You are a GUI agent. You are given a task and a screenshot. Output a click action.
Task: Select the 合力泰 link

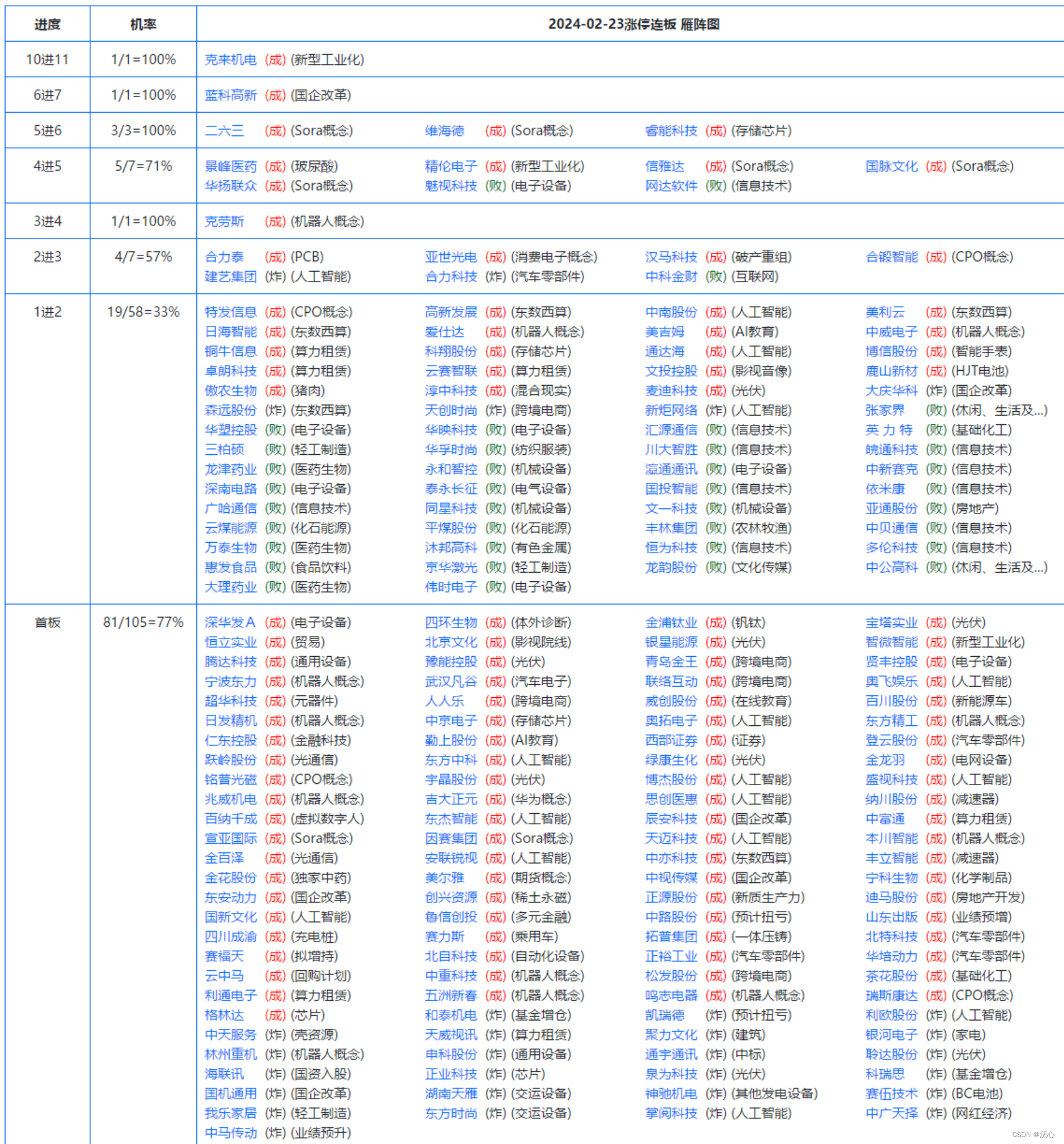(x=224, y=257)
